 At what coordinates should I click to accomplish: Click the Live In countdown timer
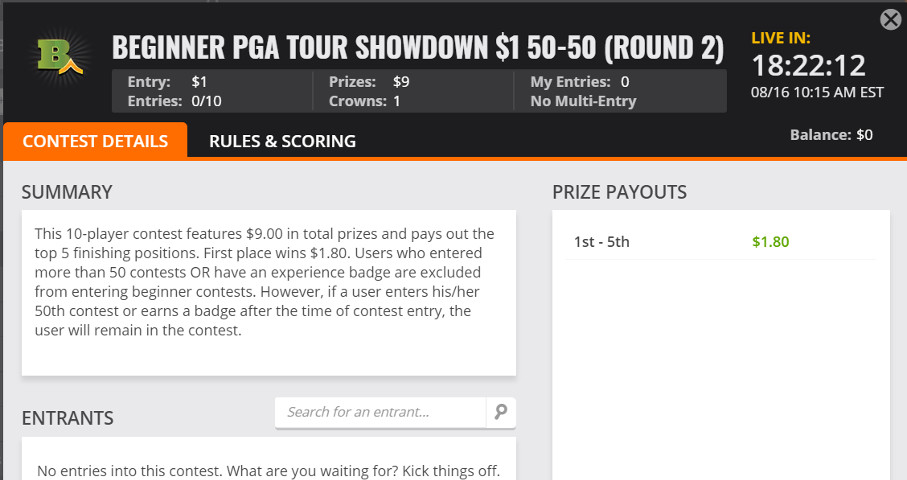809,65
